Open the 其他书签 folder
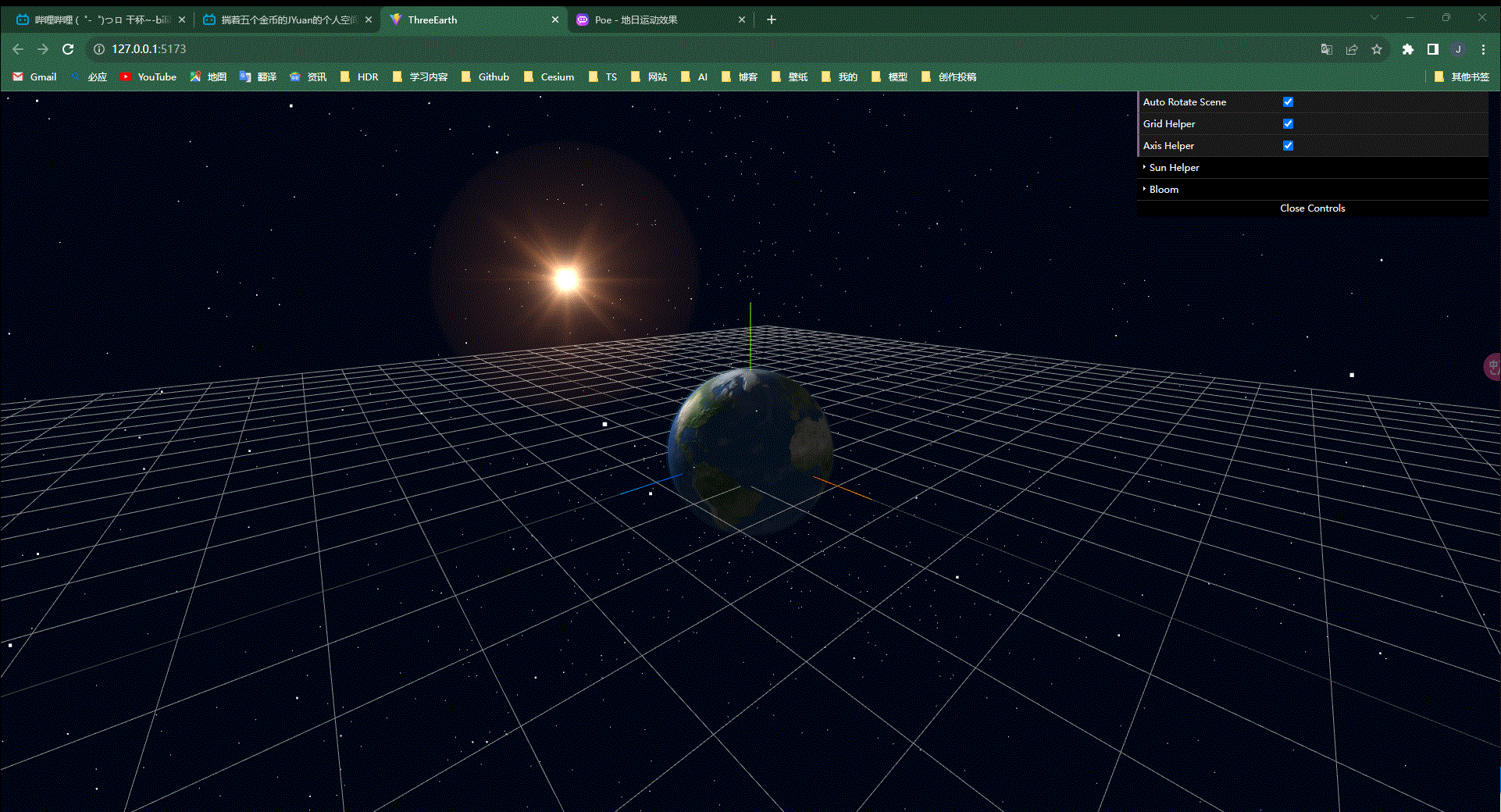The width and height of the screenshot is (1501, 812). tap(1462, 77)
